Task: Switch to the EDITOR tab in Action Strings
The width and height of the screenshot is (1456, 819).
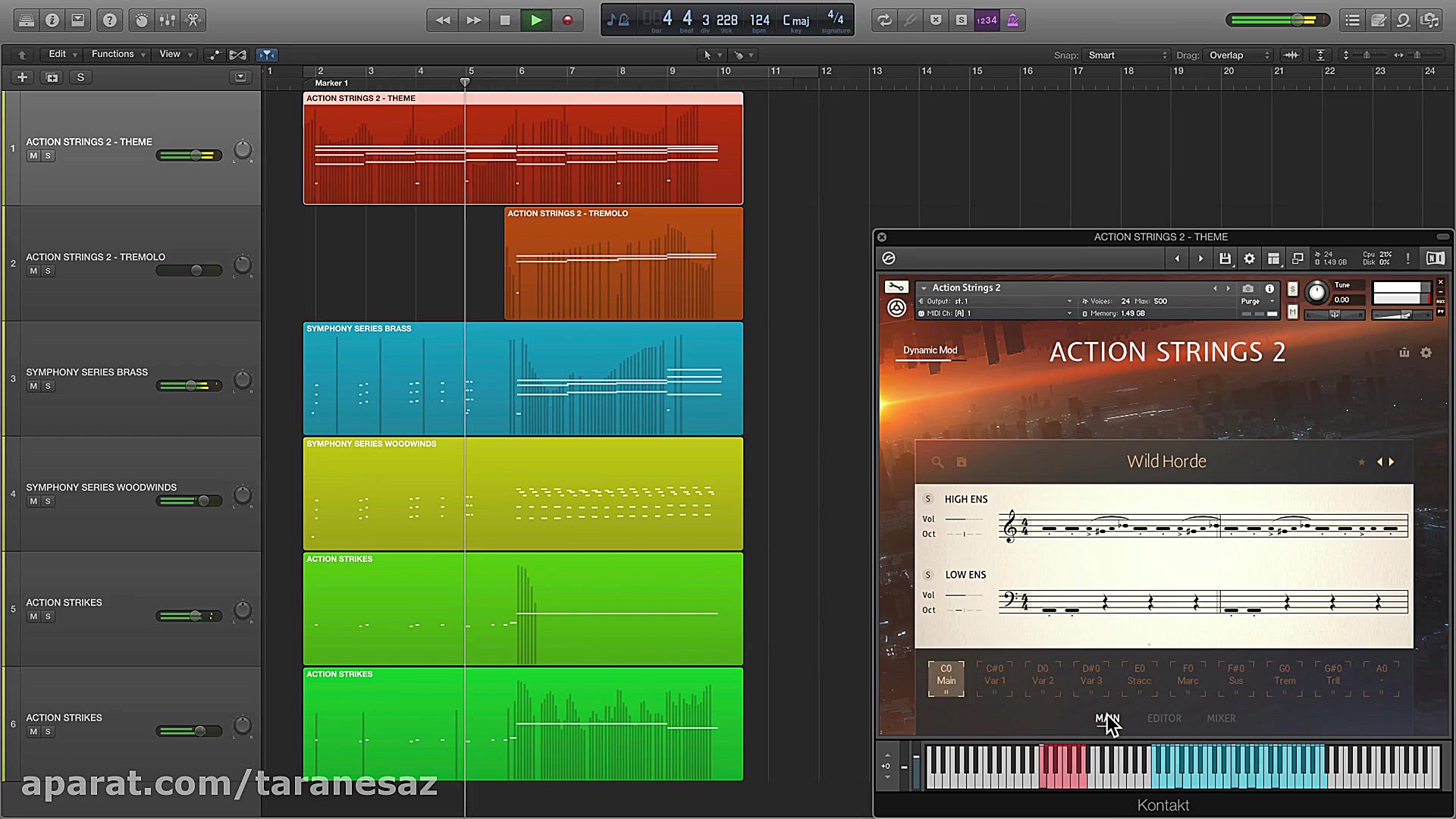Action: (x=1165, y=718)
